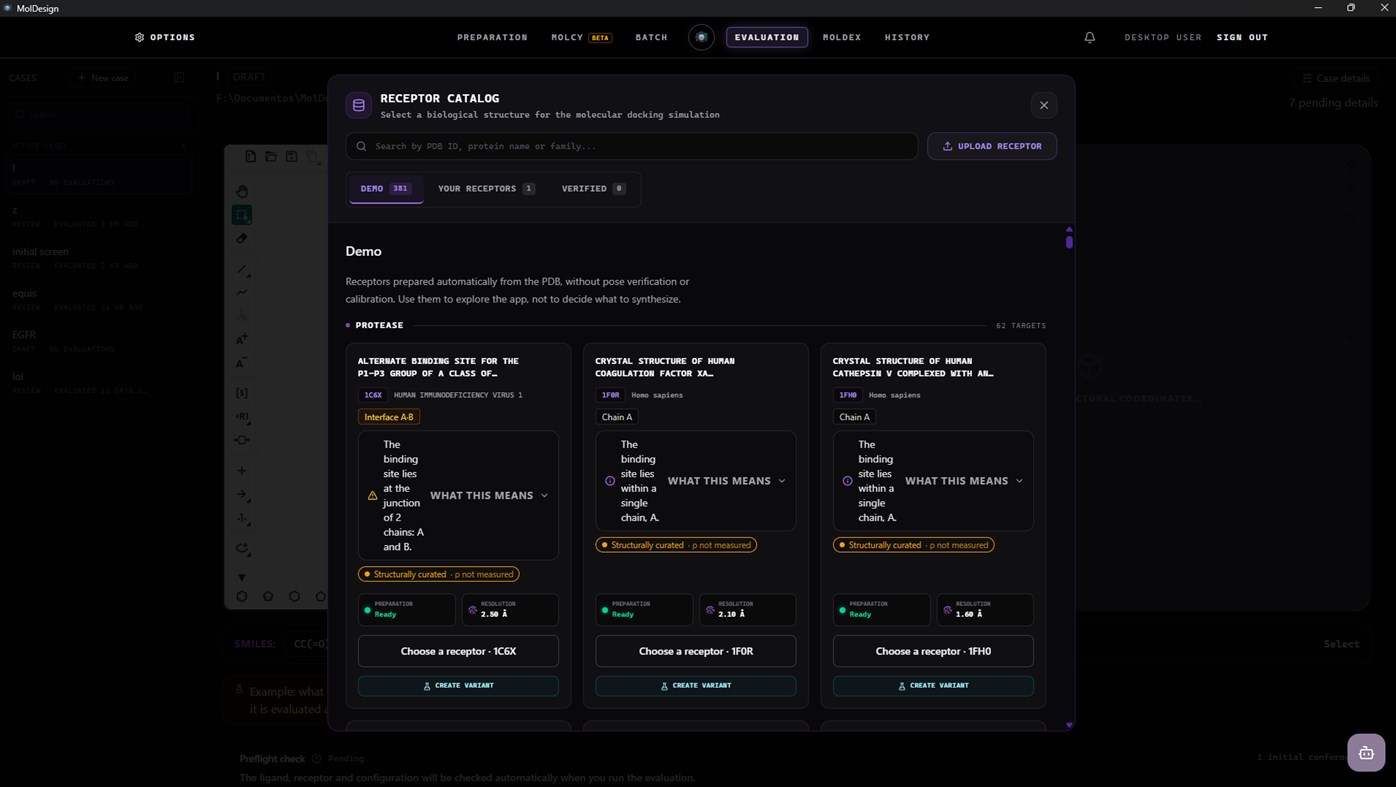
Task: Open the Moldex section
Action: (x=842, y=37)
